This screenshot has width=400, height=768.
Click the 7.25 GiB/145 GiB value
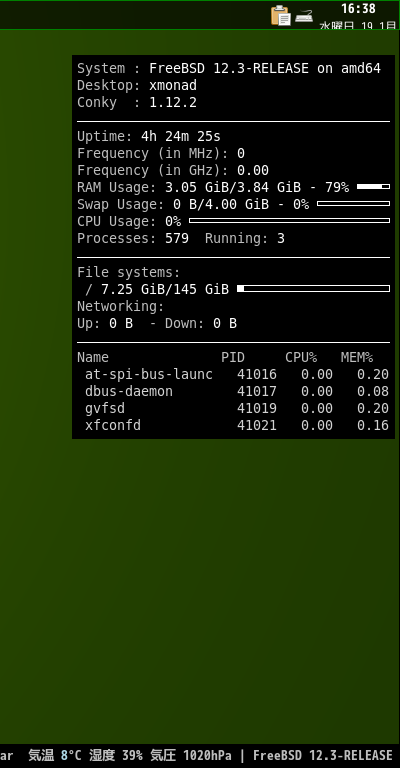tap(165, 289)
